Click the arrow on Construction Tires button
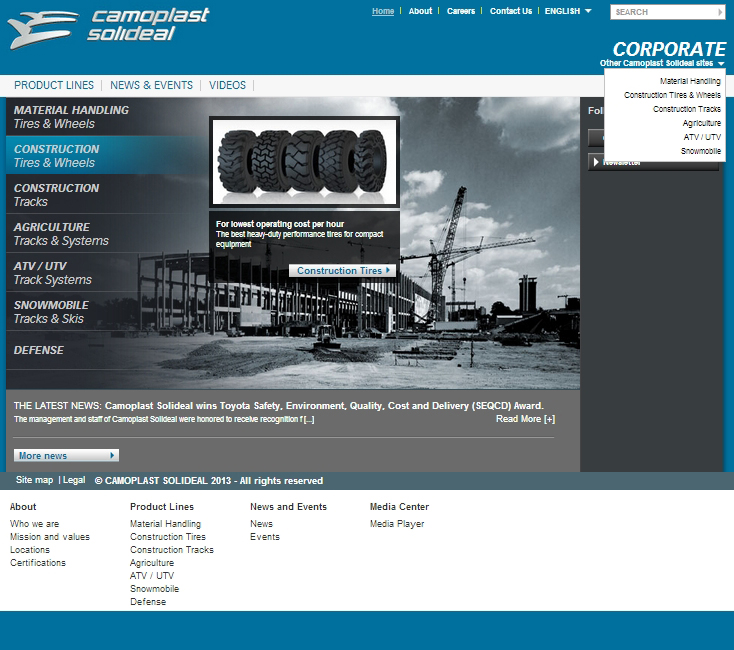The height and width of the screenshot is (650, 734). pyautogui.click(x=388, y=270)
